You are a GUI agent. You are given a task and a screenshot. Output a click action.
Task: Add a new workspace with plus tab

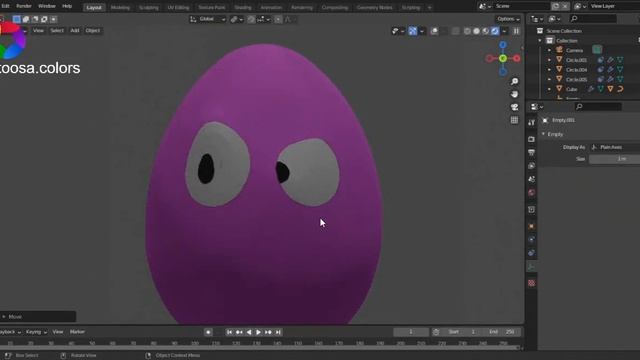(429, 7)
